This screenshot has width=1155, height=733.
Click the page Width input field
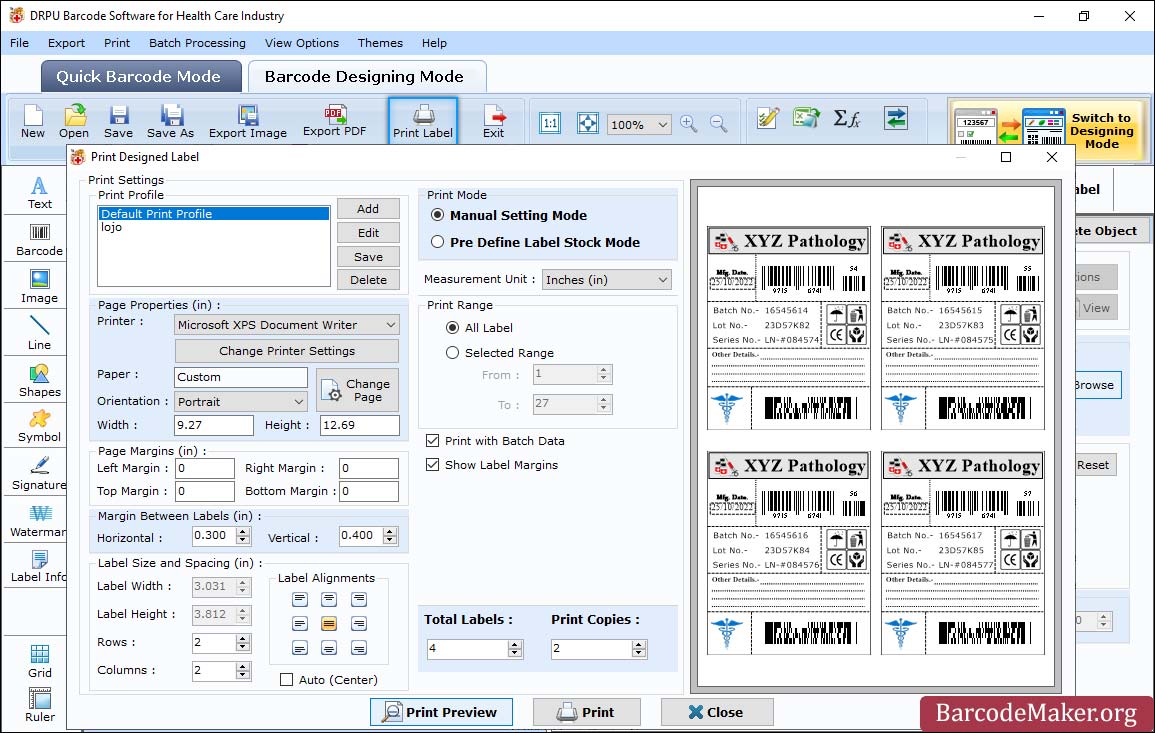click(x=214, y=425)
